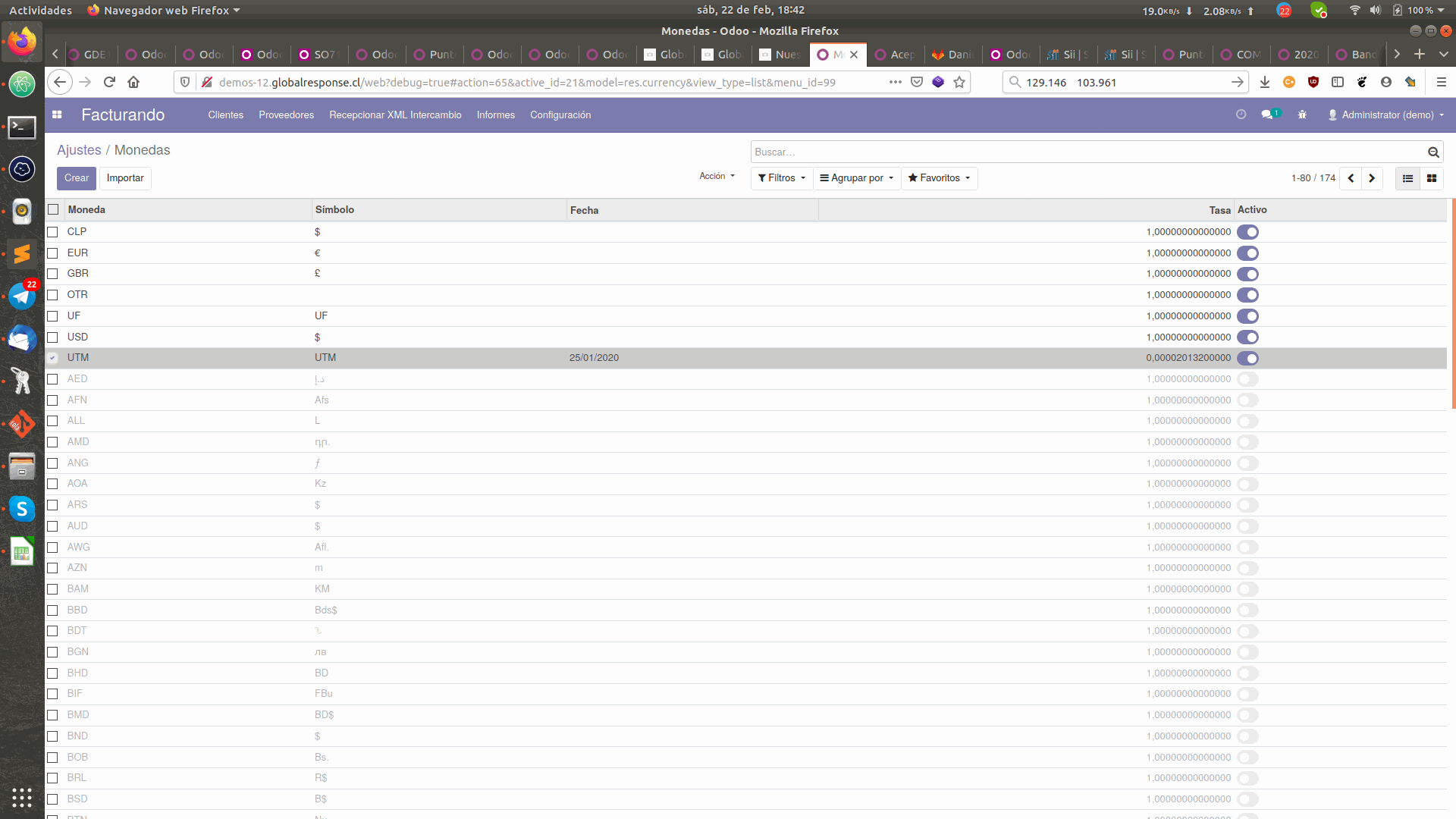The width and height of the screenshot is (1456, 819).
Task: Open the Favoritos dropdown
Action: click(939, 178)
